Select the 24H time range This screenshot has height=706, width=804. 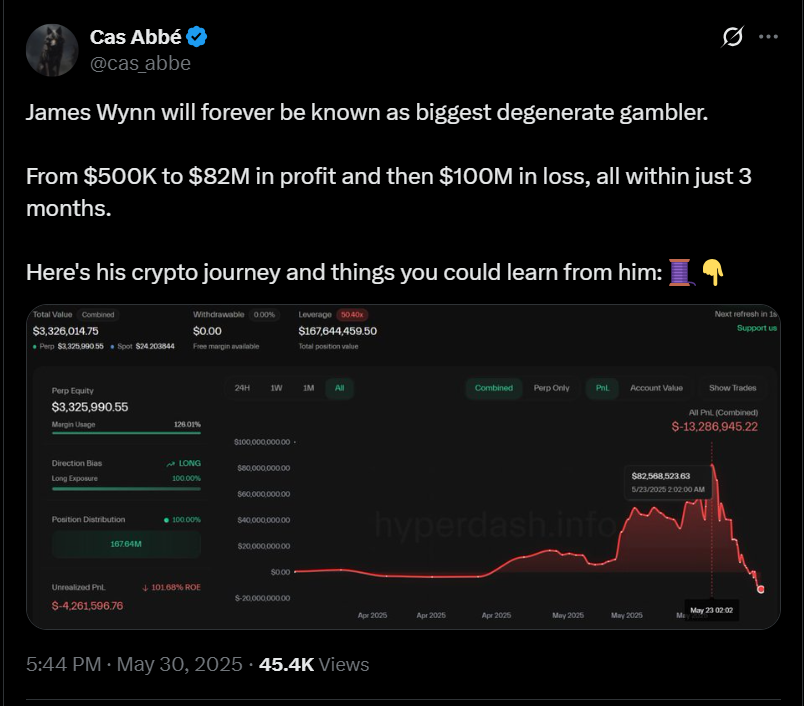pos(242,388)
